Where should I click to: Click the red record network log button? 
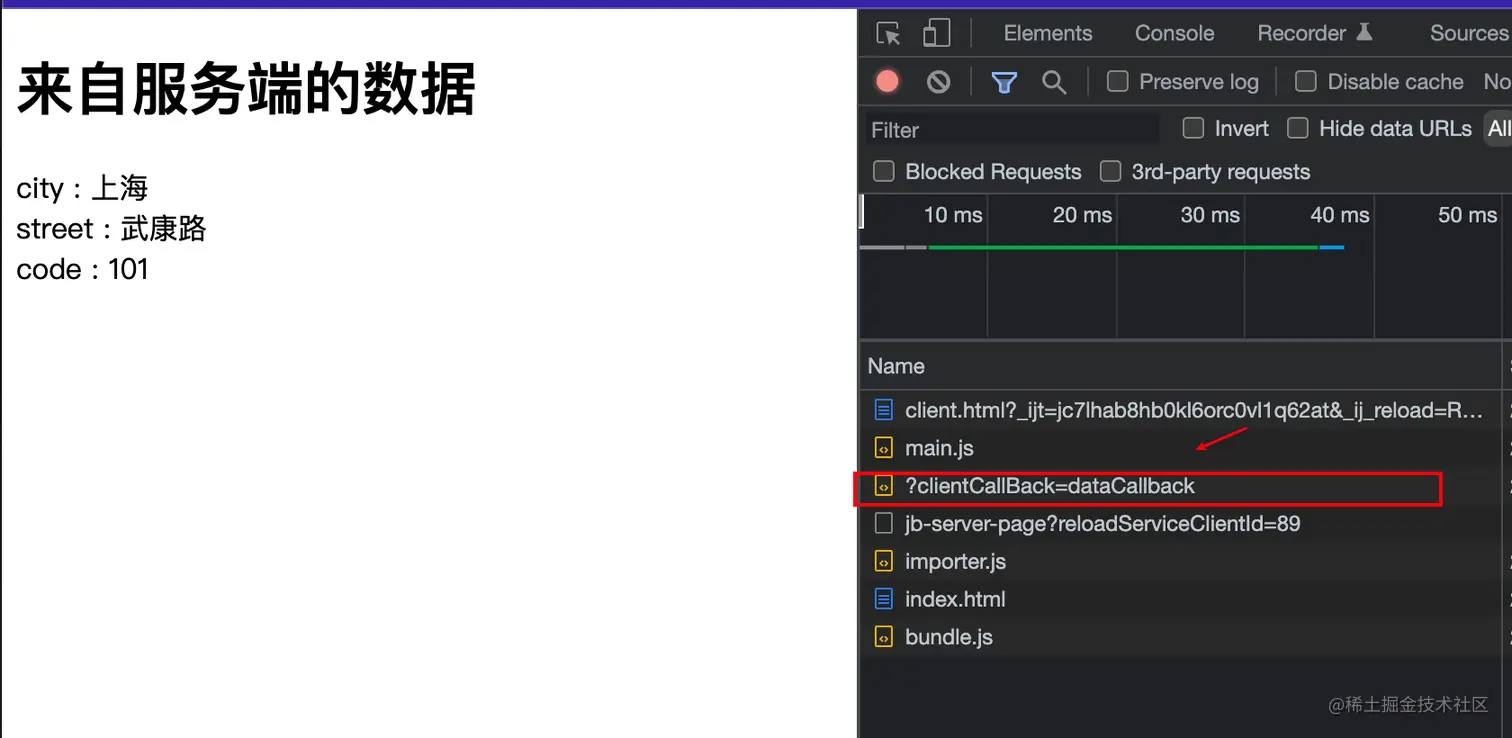click(886, 81)
